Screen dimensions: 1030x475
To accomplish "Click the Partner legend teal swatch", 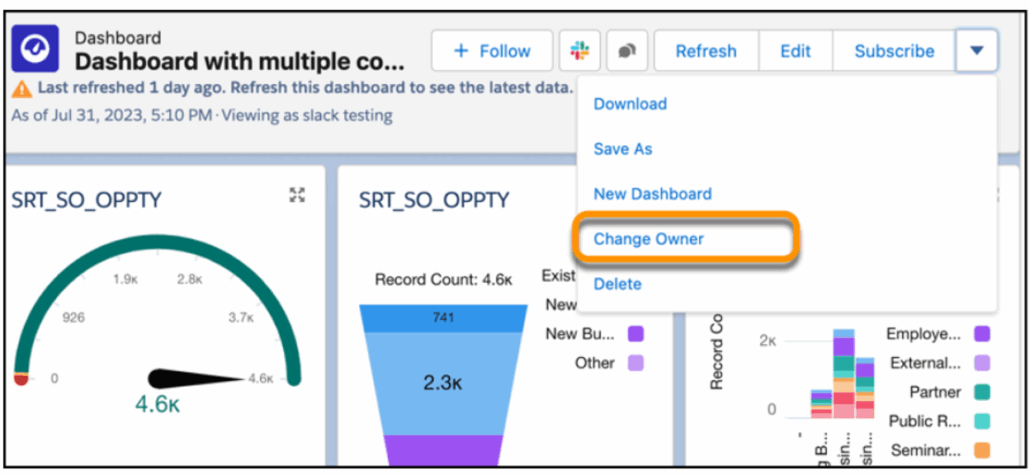I will tap(981, 392).
